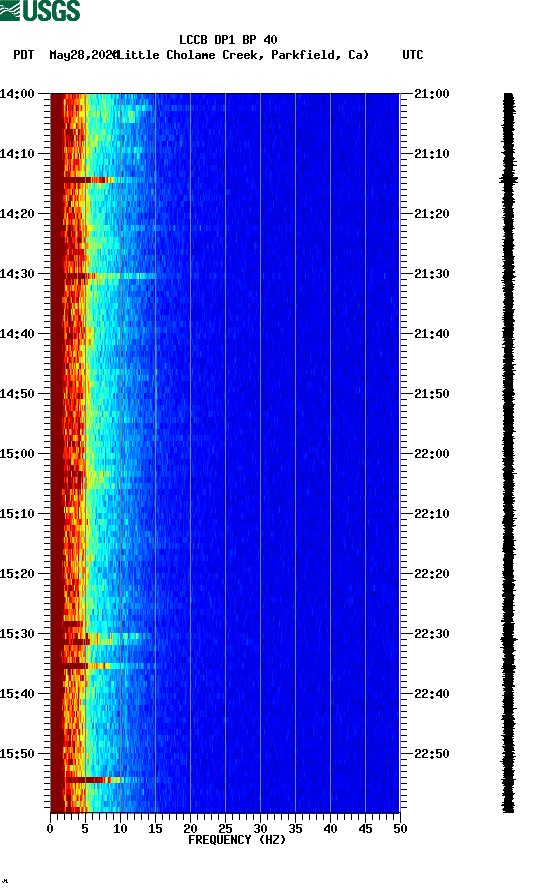Click the 40 Hz frequency axis label
552x892 pixels.
(330, 829)
